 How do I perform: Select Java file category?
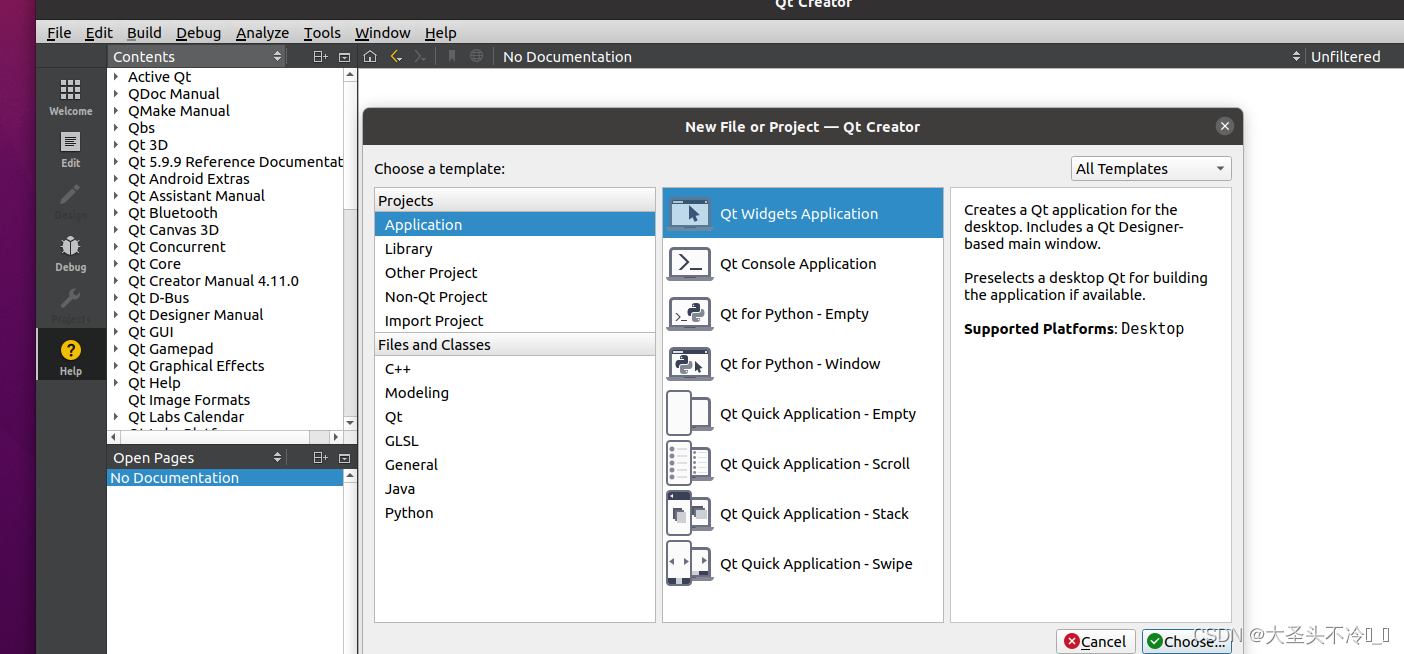coord(515,489)
